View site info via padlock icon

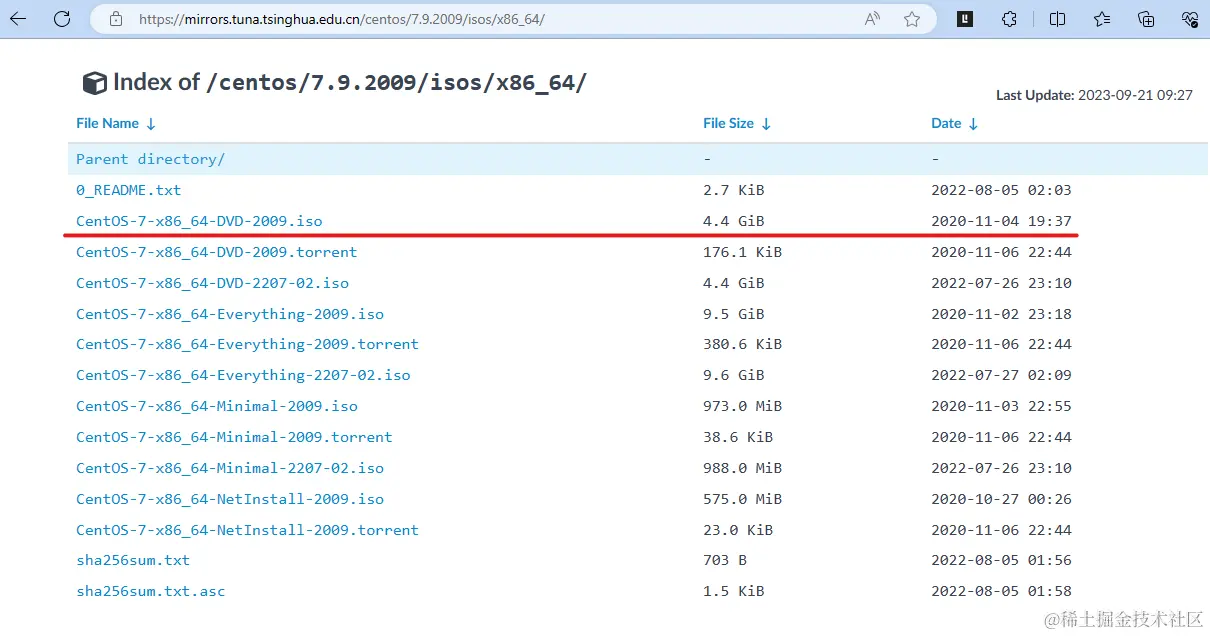click(x=116, y=19)
